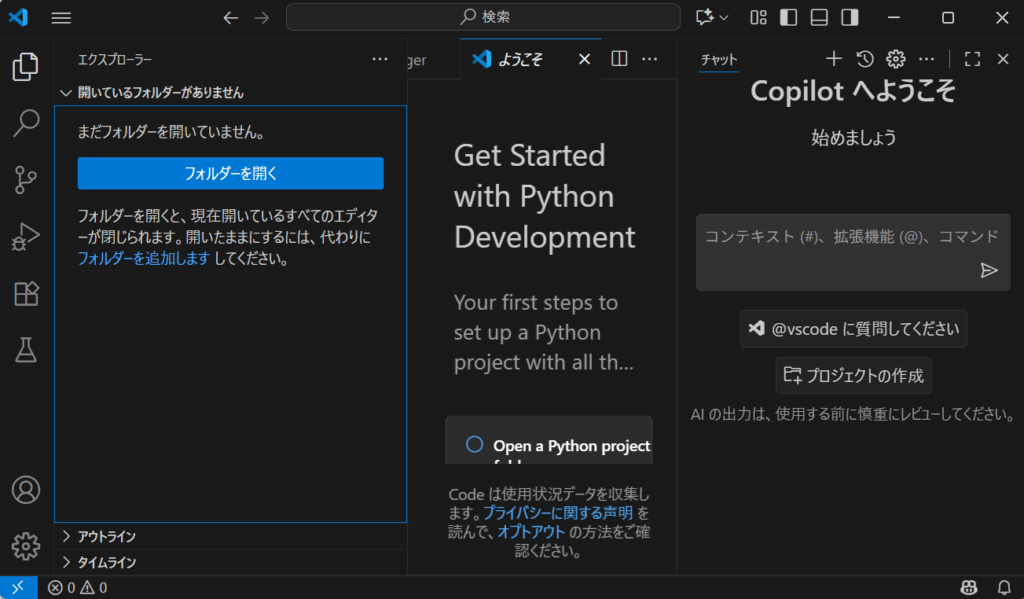Toggle the bottom panel layout button

coord(819,17)
